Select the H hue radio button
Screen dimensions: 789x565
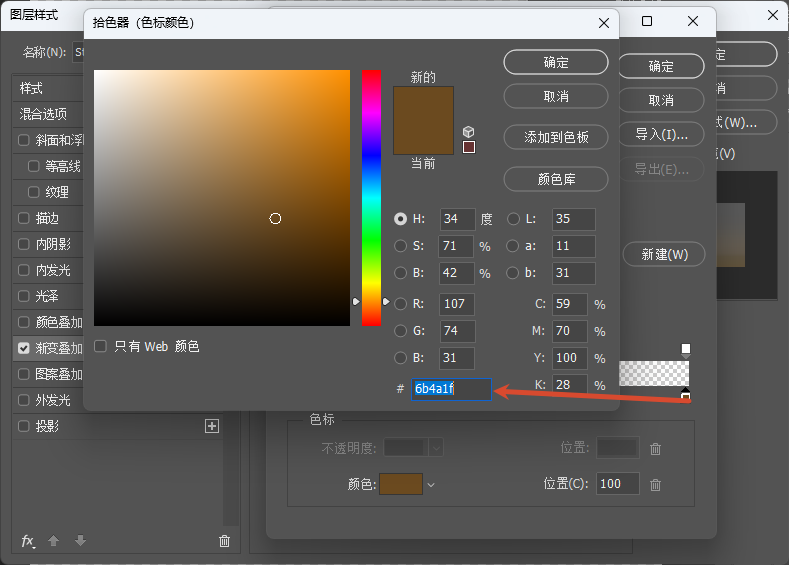click(401, 219)
